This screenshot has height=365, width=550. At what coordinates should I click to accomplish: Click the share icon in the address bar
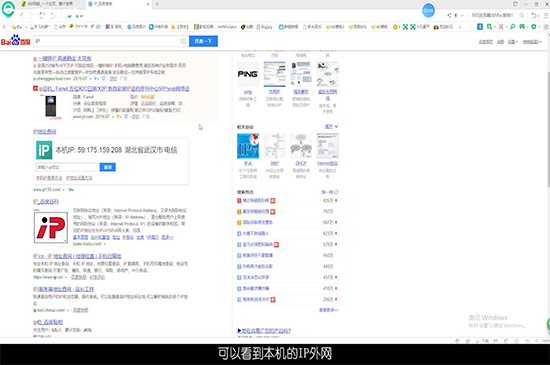point(449,15)
